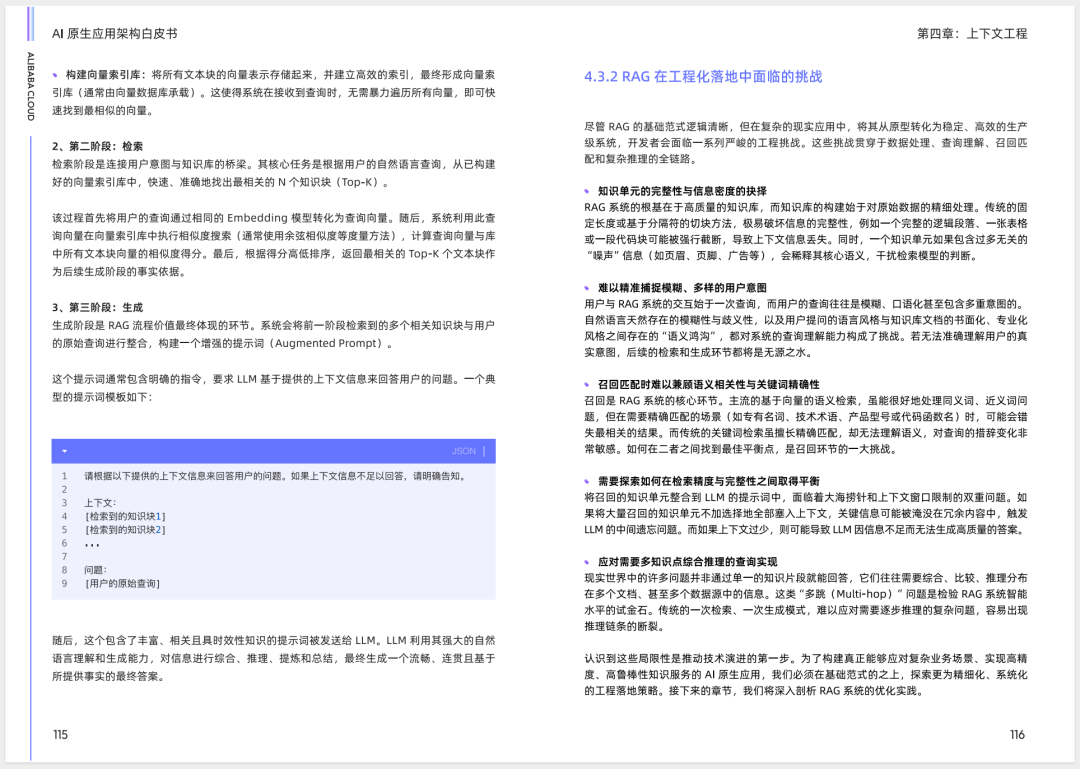Select the heading "4.3.2 RAG 在工程化落地中面临的挑战"
Screen dimensions: 1080x769
point(703,76)
